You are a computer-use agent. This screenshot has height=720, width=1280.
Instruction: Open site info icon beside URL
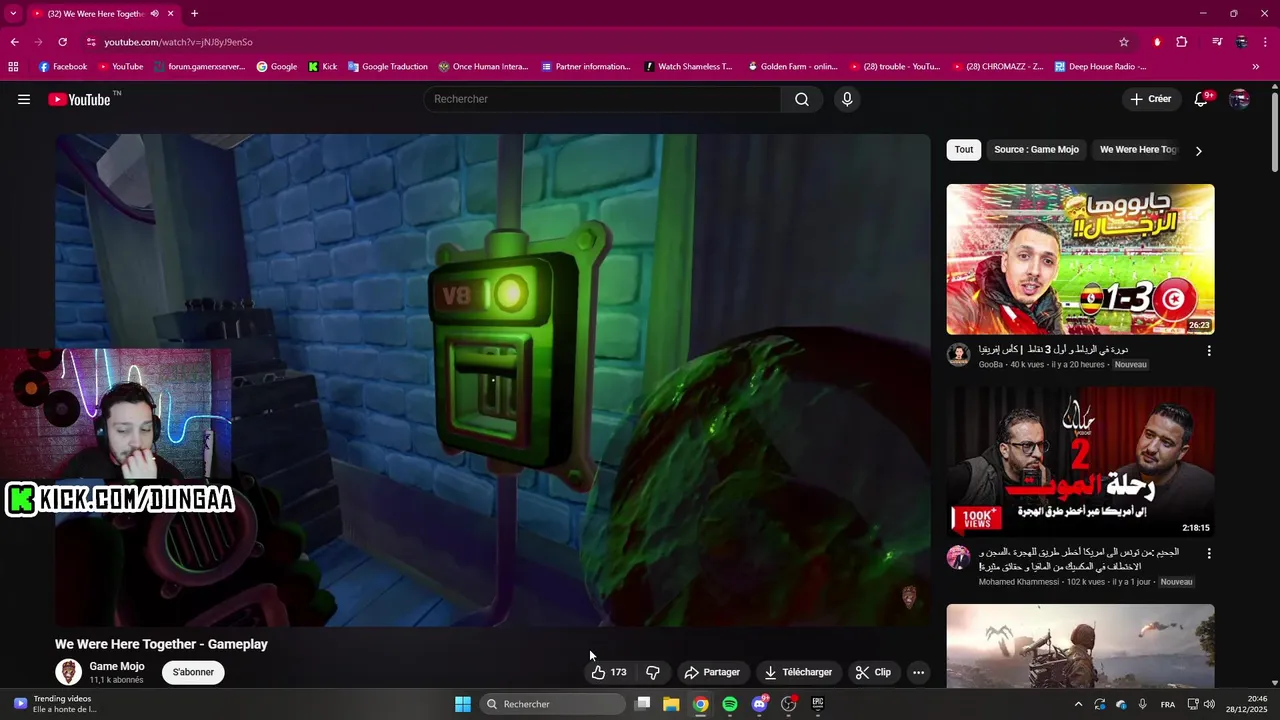[91, 42]
